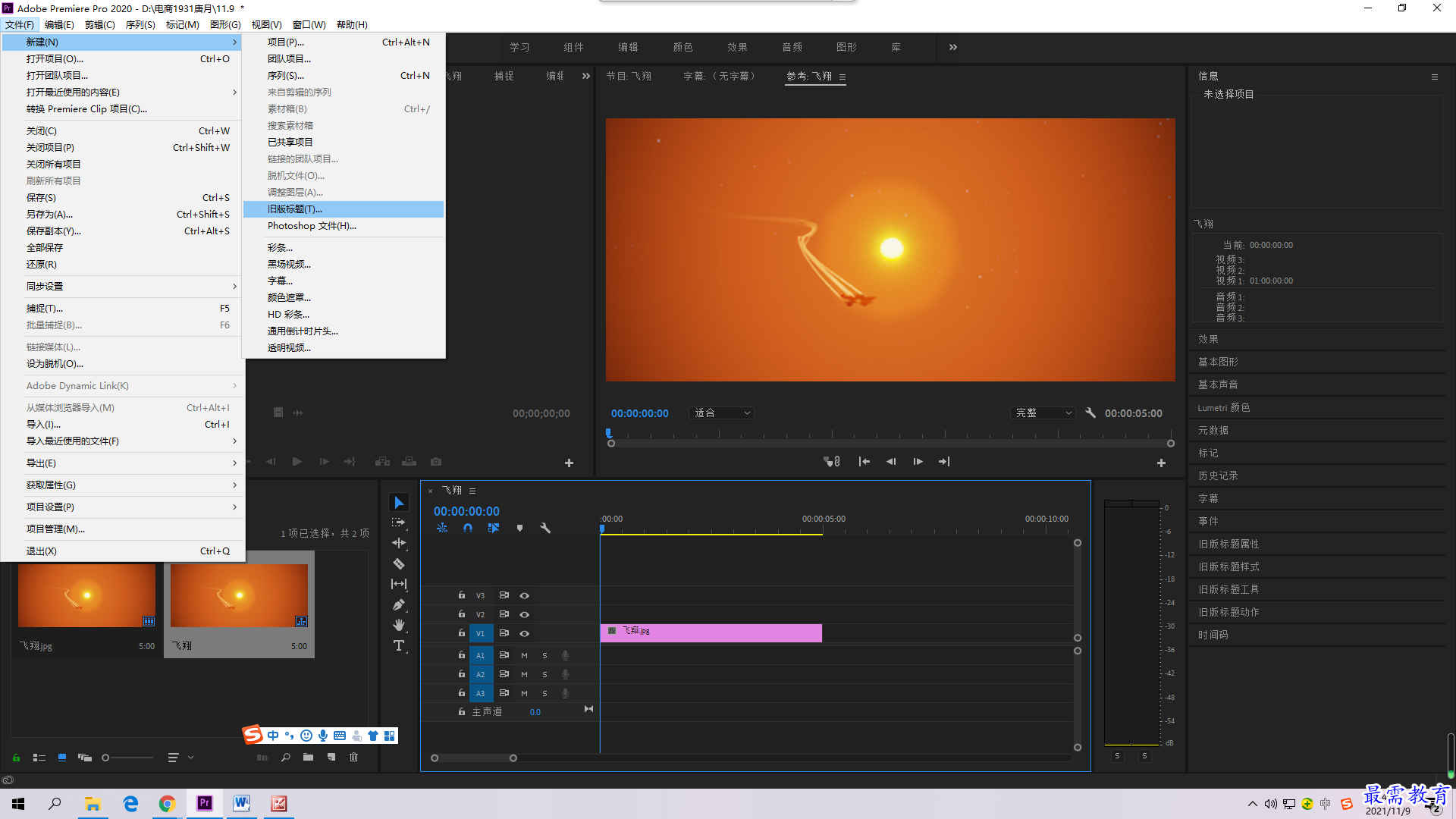The height and width of the screenshot is (819, 1456).
Task: Choose 序列(S)... from the 新建 submenu
Action: [344, 76]
